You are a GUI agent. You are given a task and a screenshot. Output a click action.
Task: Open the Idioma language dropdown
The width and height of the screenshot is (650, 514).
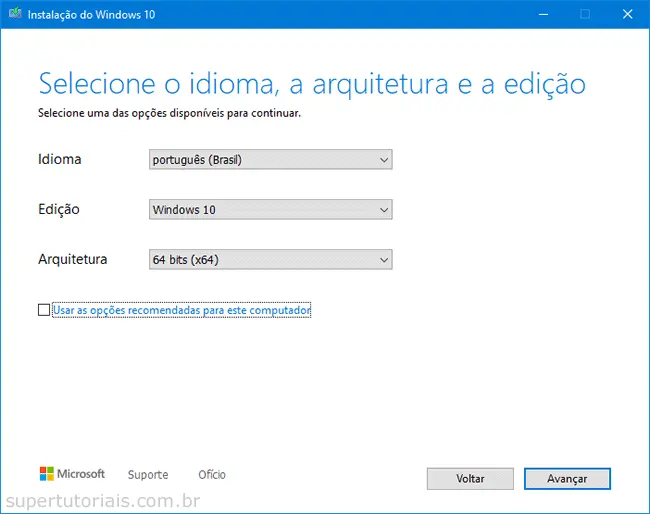pos(271,160)
